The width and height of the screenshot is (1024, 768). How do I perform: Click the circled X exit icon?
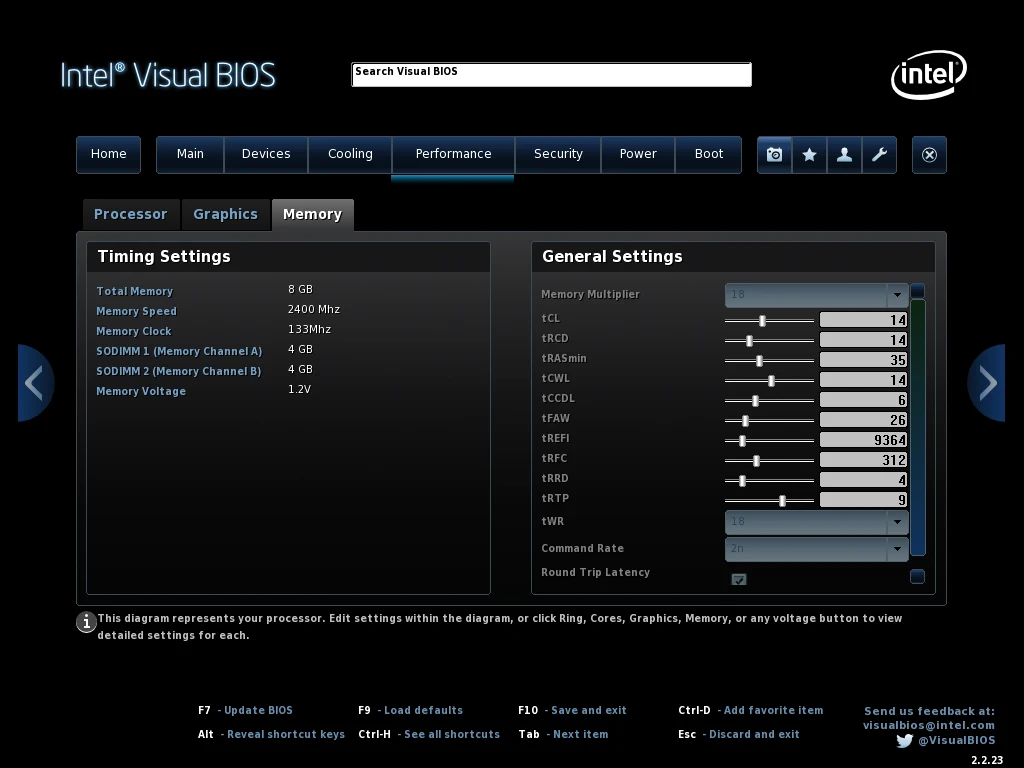[929, 155]
